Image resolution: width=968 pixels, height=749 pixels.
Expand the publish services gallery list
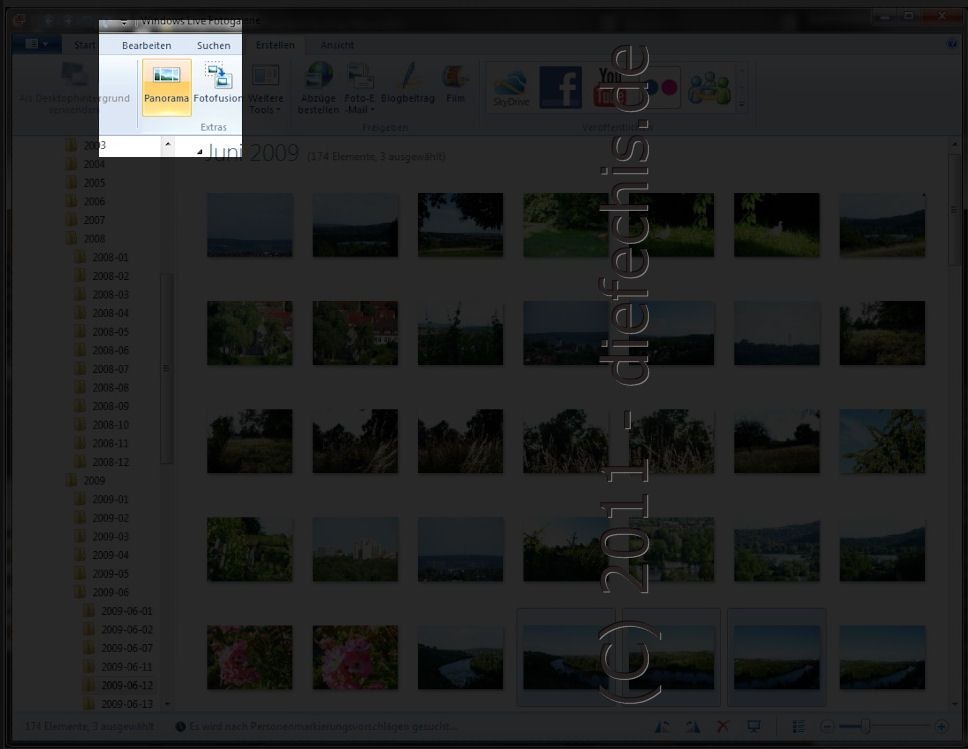742,104
